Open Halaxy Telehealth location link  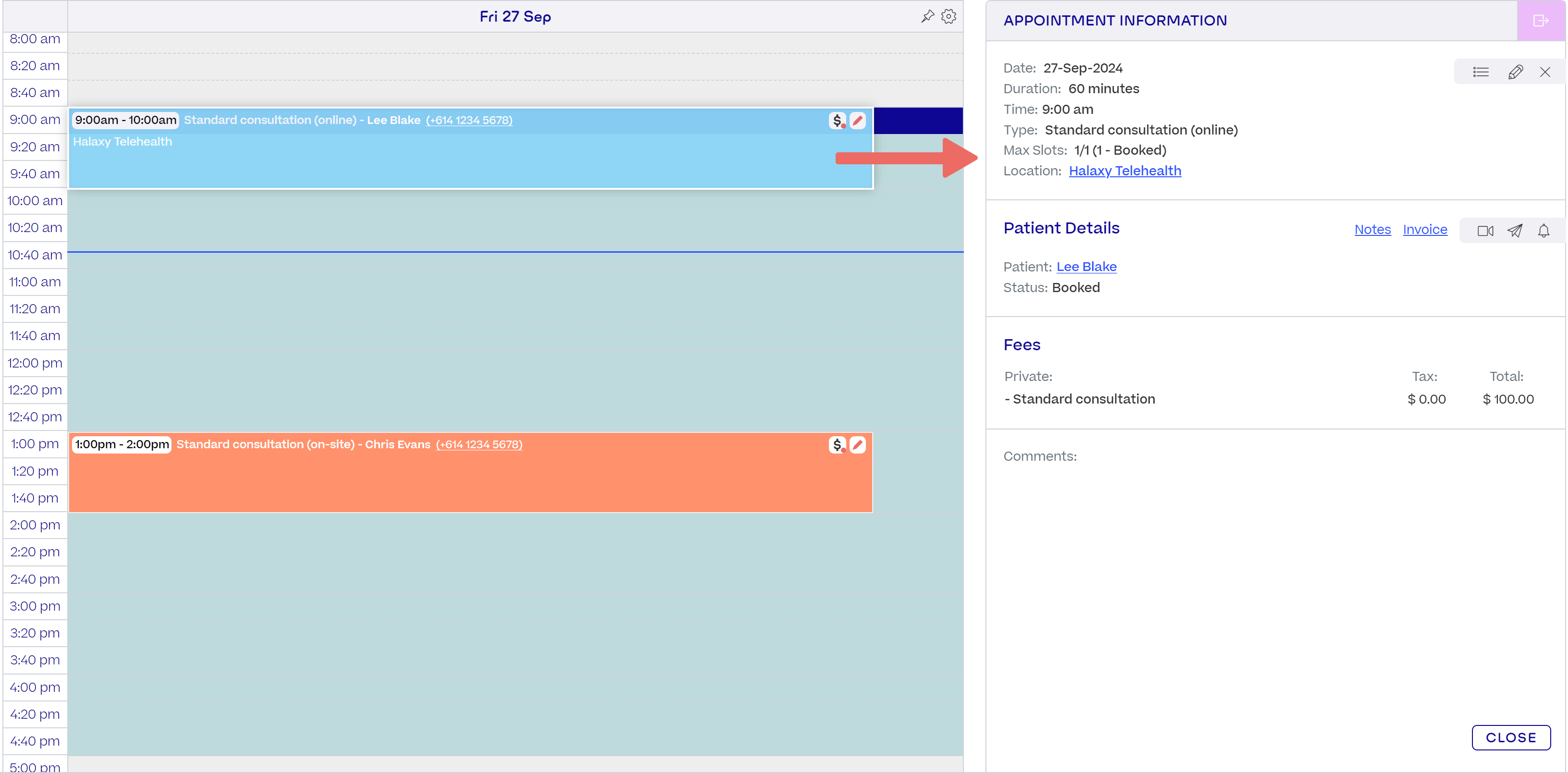(x=1124, y=171)
